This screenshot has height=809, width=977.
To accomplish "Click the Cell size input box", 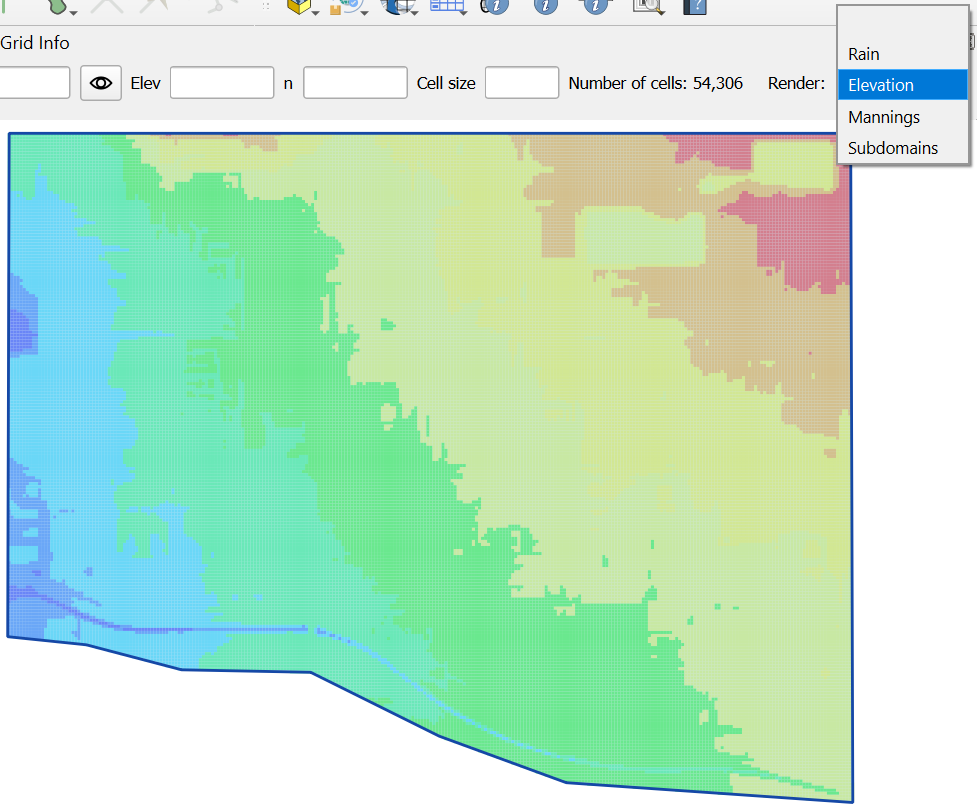I will coord(521,83).
